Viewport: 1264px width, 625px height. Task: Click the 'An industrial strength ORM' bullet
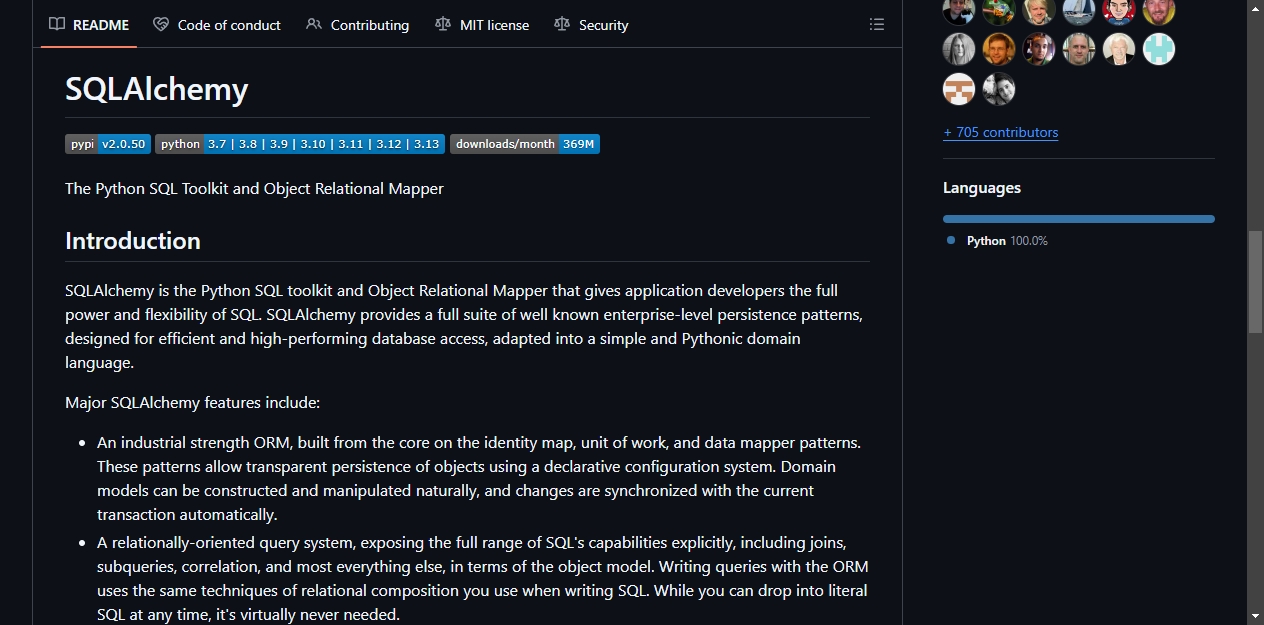[479, 478]
